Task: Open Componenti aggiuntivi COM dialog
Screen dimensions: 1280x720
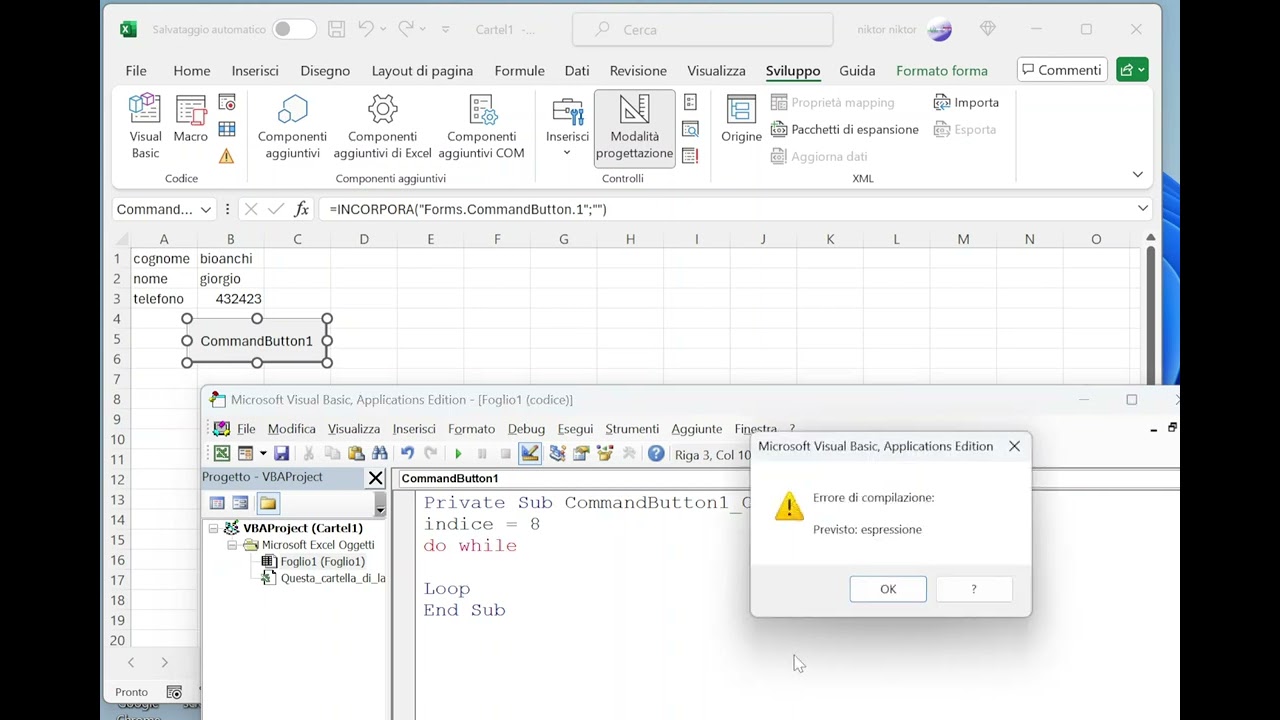Action: [x=481, y=126]
